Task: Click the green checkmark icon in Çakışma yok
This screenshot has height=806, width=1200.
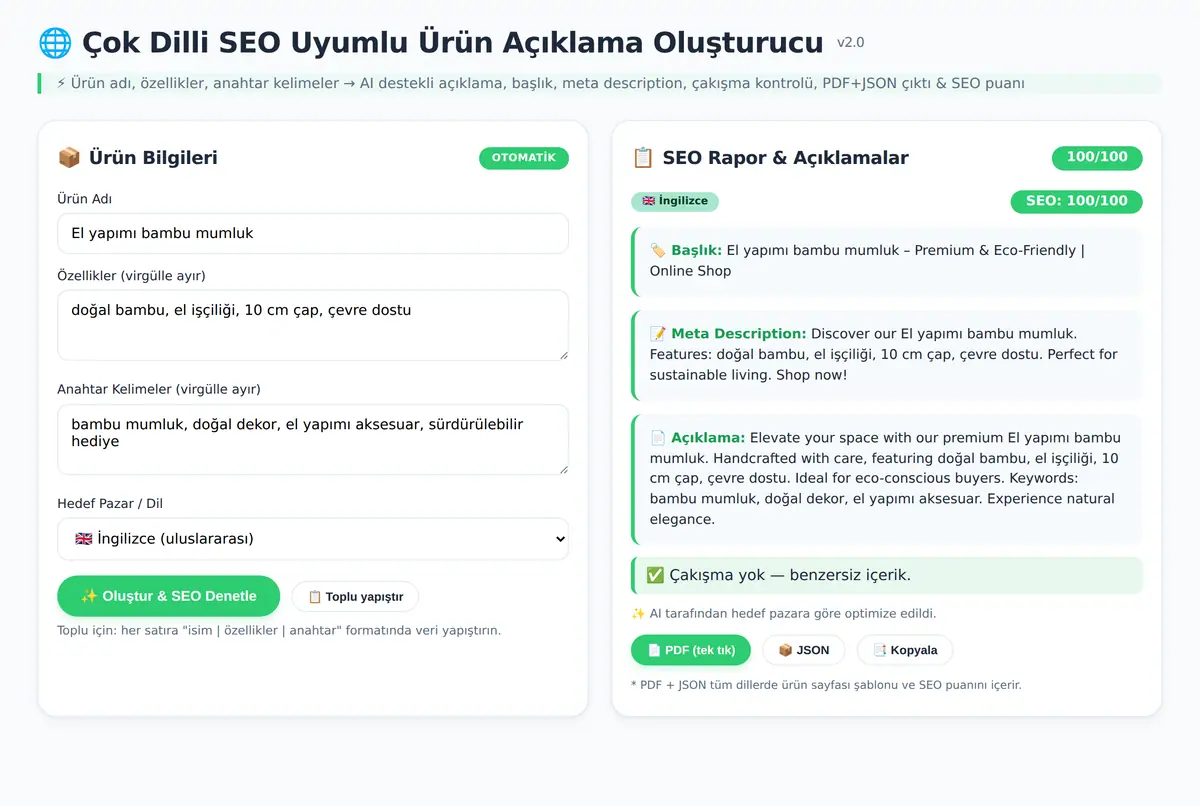Action: click(x=655, y=575)
